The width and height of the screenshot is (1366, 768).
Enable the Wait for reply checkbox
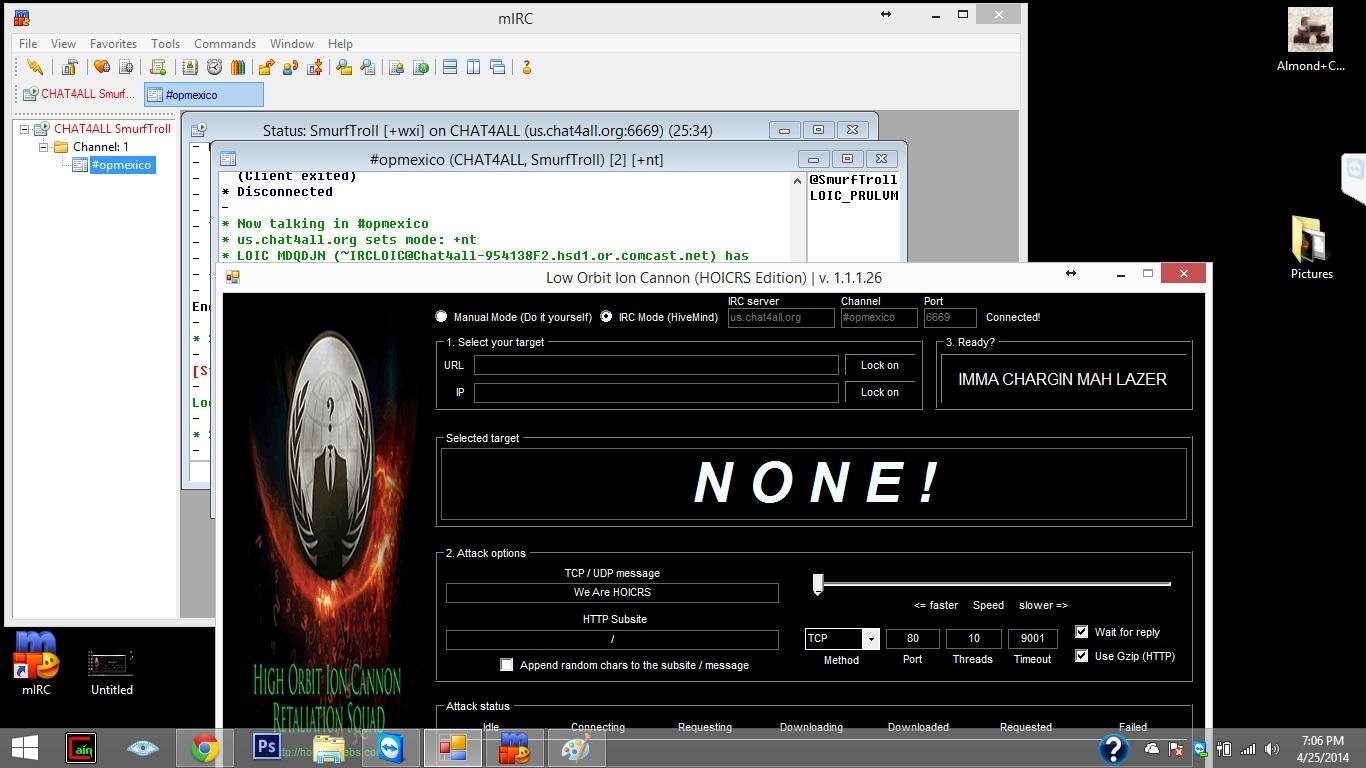coord(1081,631)
